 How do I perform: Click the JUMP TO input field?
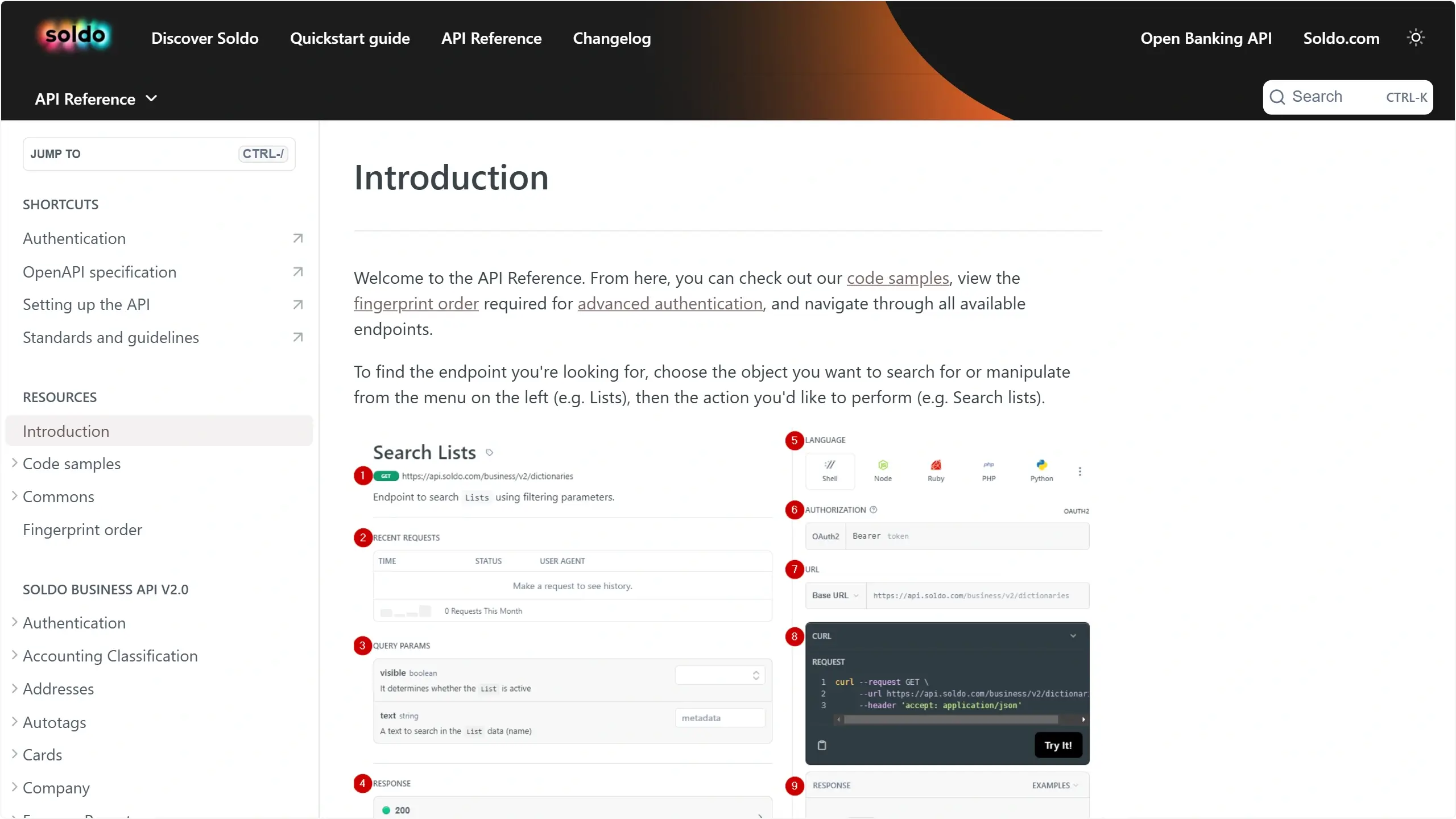[x=159, y=154]
